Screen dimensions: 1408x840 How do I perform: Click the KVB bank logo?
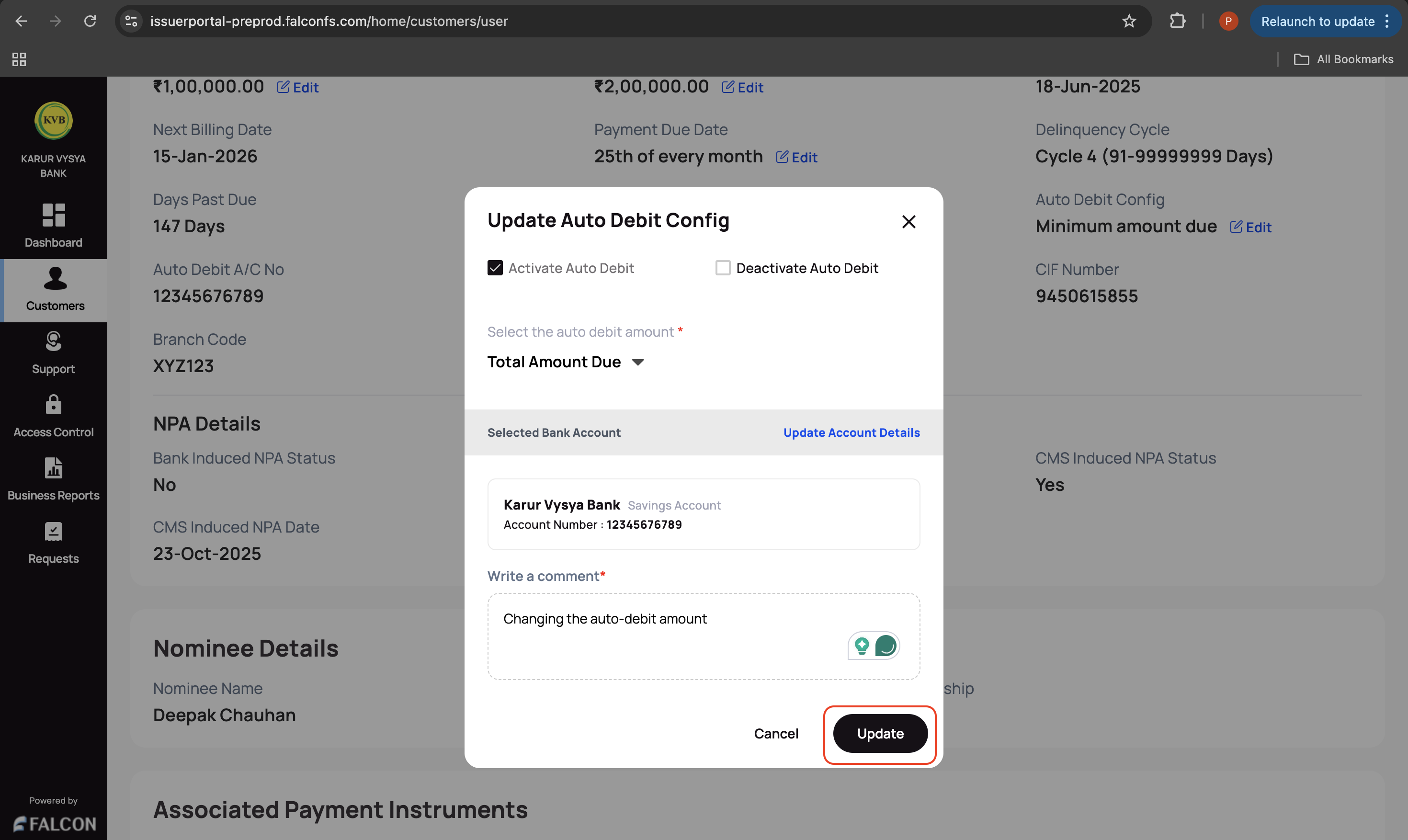(53, 120)
